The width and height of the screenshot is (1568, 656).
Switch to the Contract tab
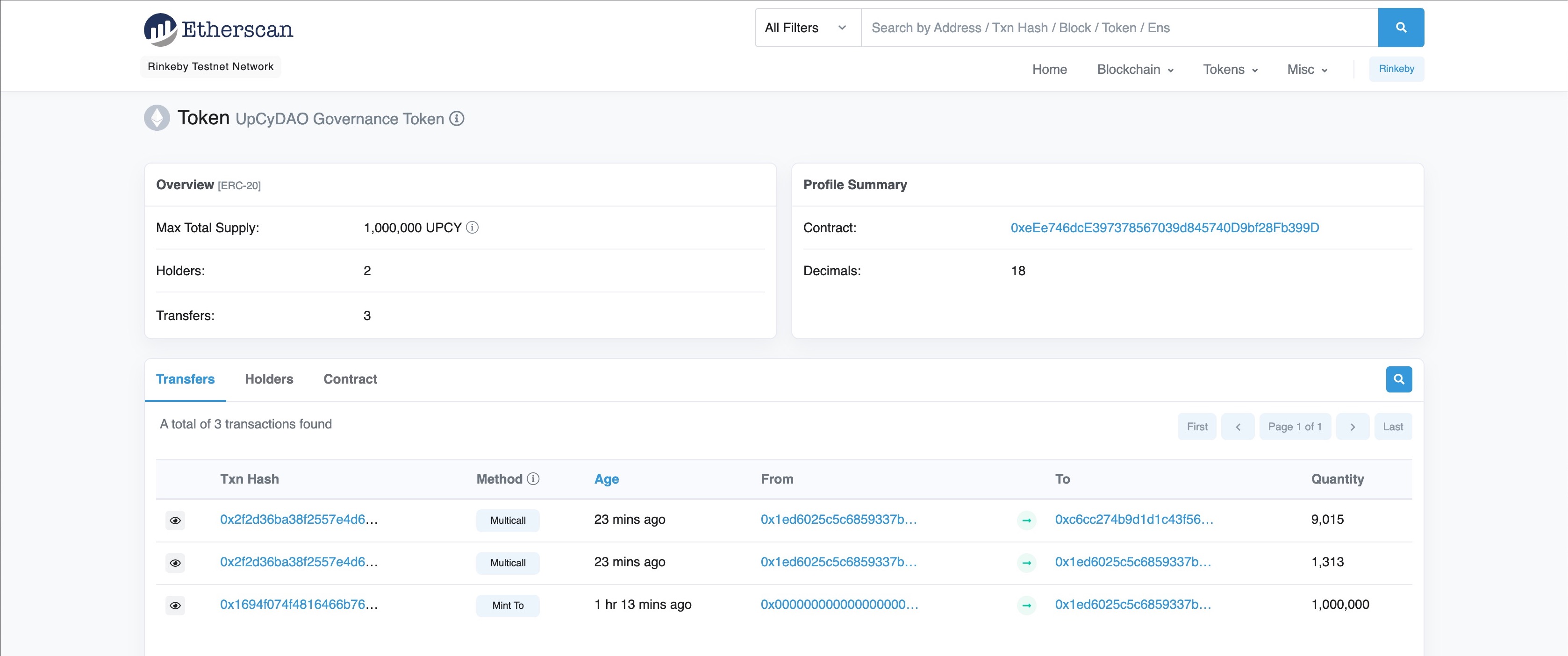tap(350, 379)
